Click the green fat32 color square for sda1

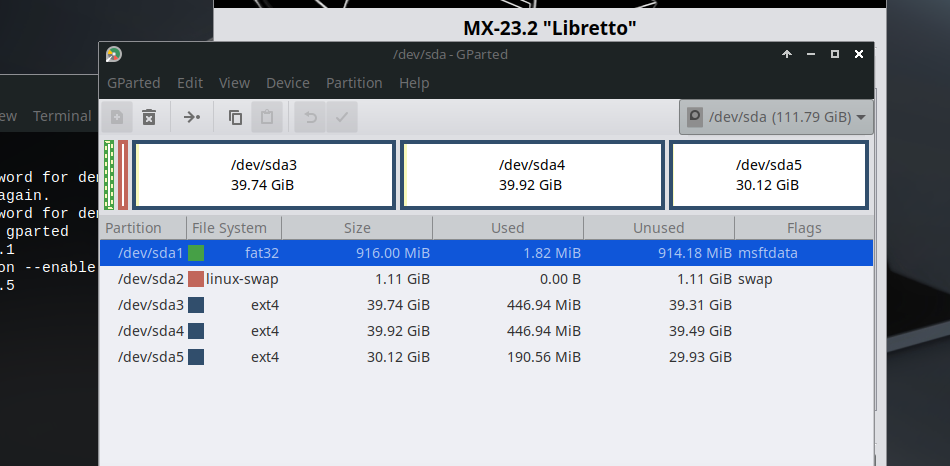(196, 253)
